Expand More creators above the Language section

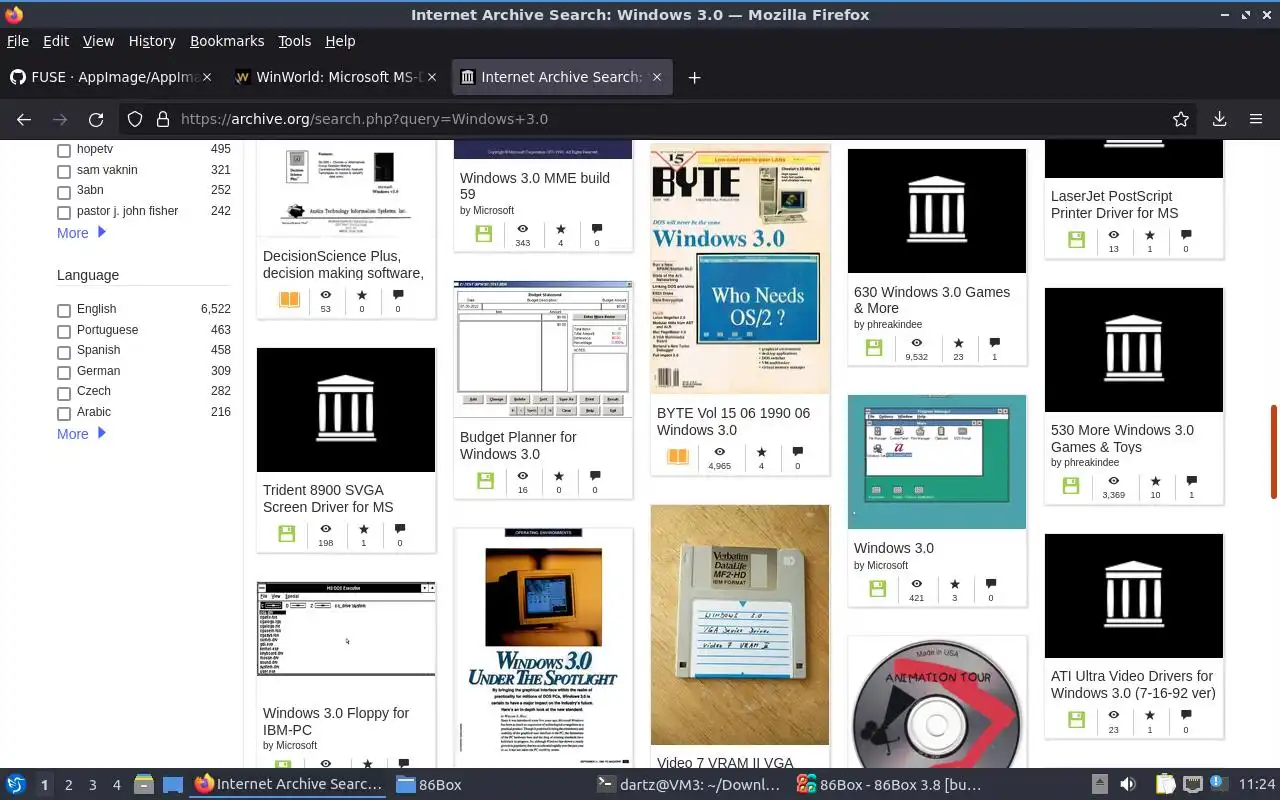coord(81,233)
